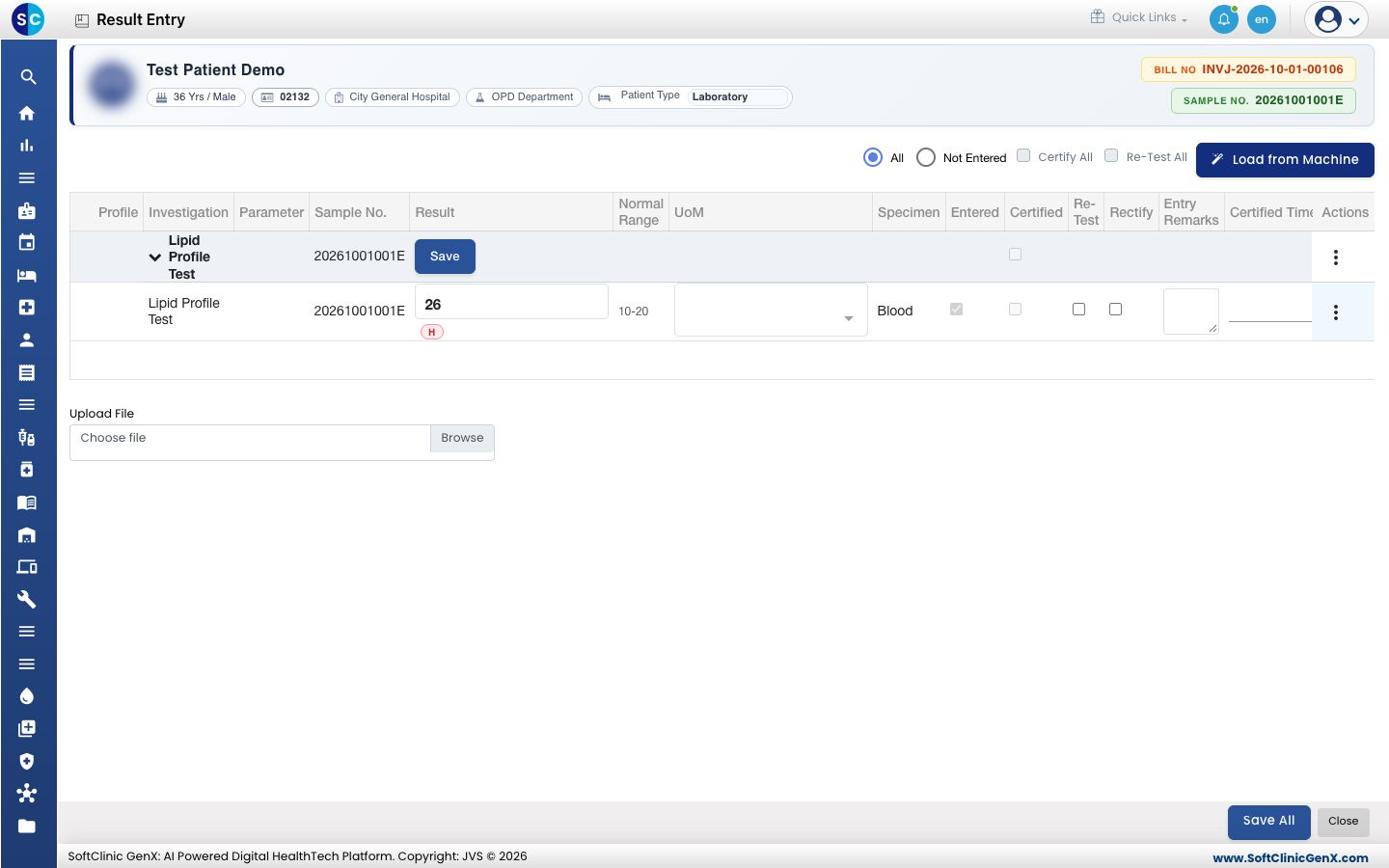Go to the home icon in the sidebar
The height and width of the screenshot is (868, 1389).
tap(27, 113)
